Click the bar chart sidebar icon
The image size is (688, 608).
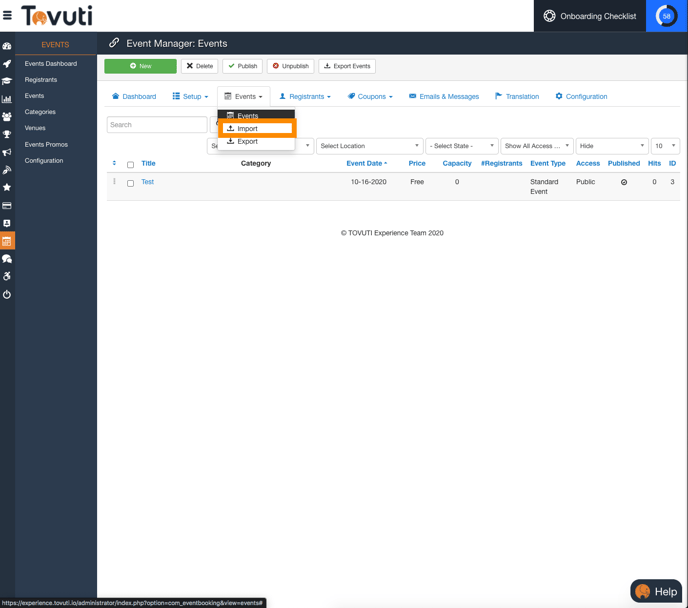7,99
